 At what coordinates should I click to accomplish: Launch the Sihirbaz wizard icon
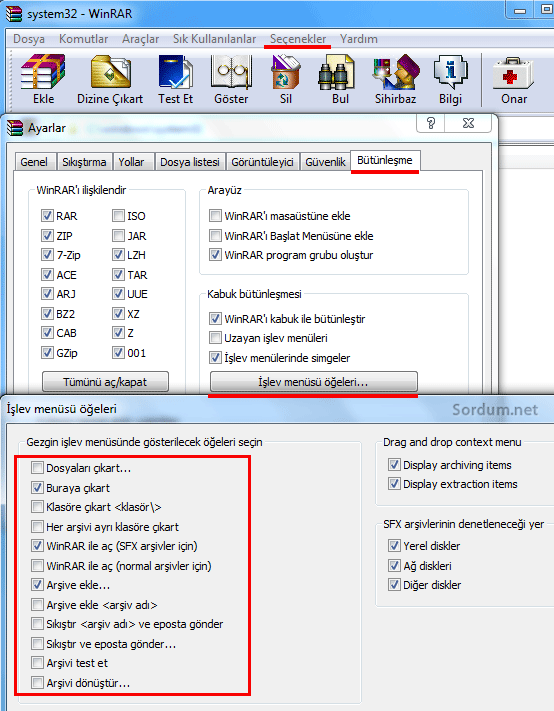click(x=396, y=72)
